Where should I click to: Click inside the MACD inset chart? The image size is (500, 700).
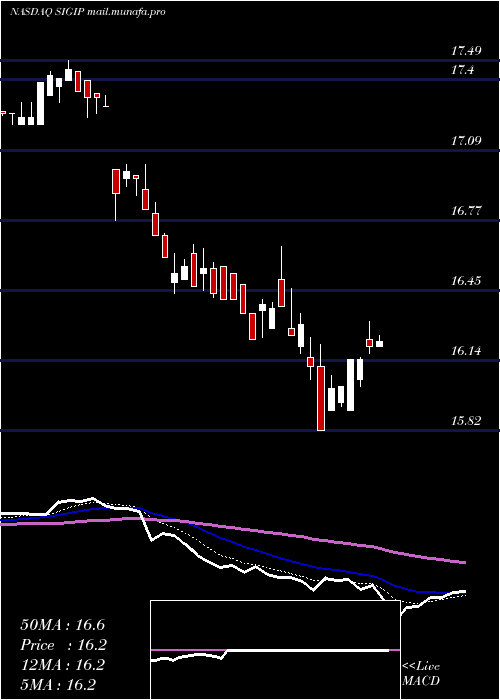tap(275, 650)
